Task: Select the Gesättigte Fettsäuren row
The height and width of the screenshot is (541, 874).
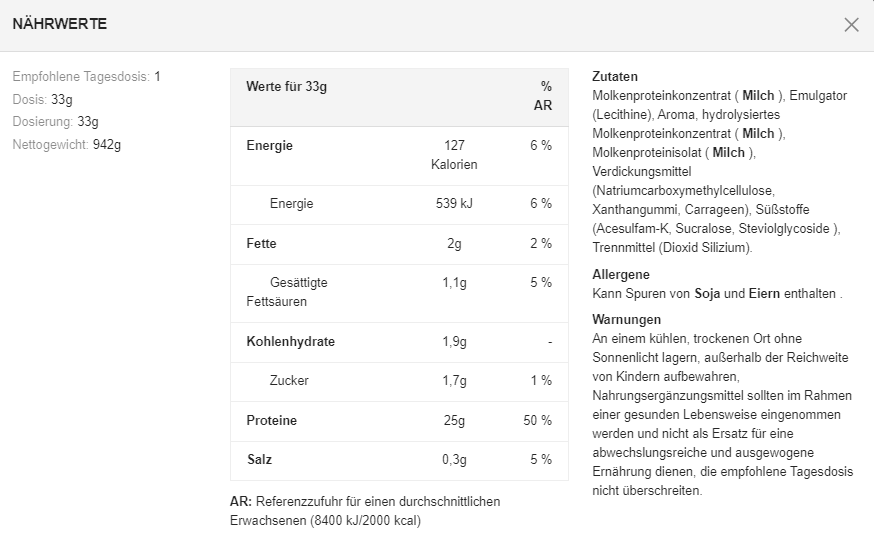Action: [x=399, y=292]
